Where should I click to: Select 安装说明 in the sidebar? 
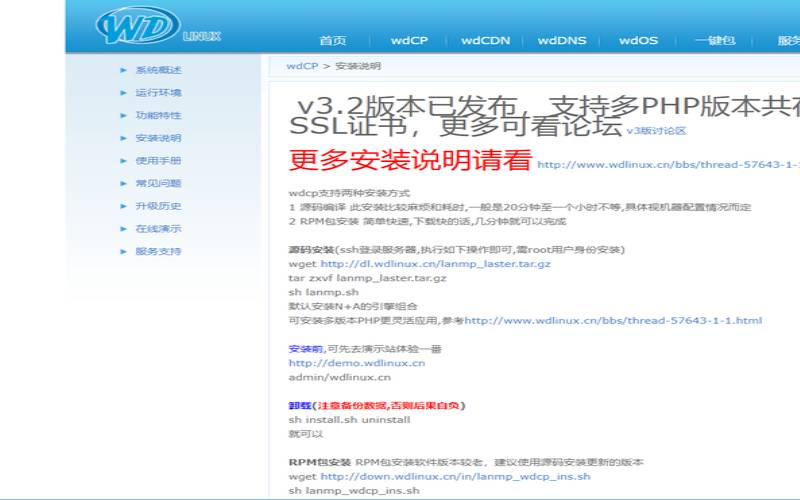(158, 138)
